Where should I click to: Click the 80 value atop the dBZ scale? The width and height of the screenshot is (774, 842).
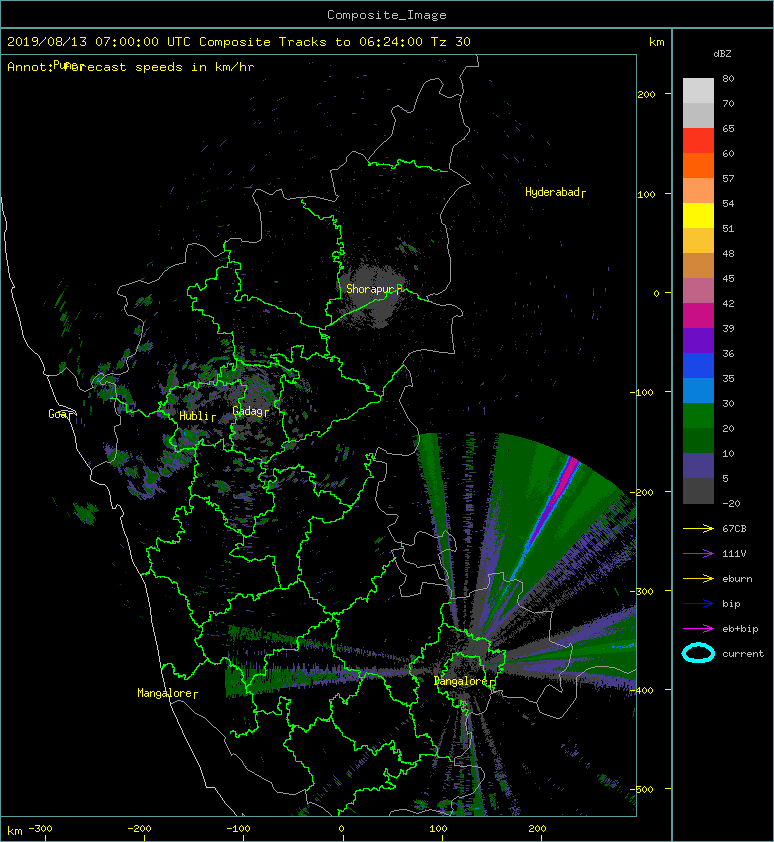point(728,78)
